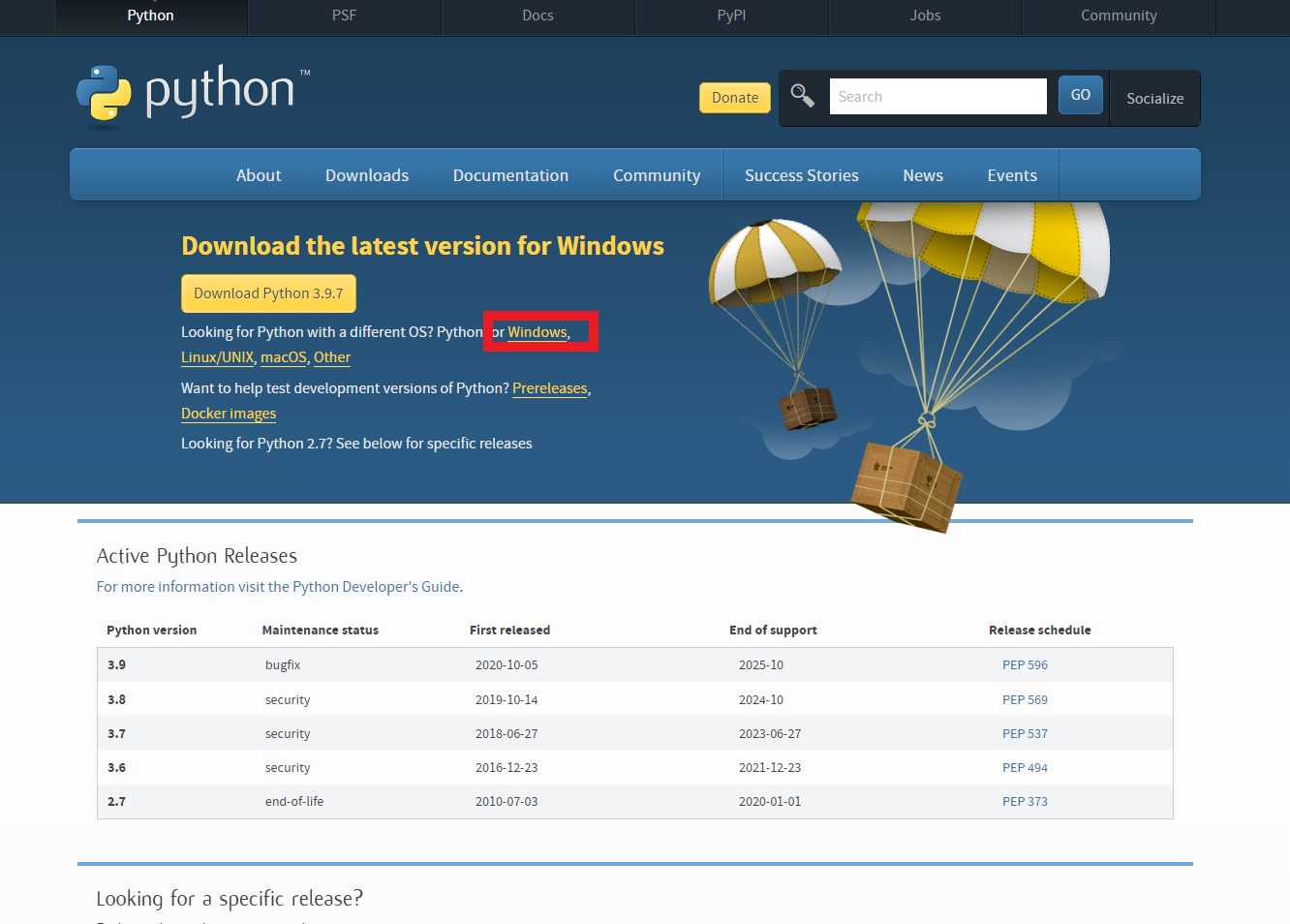
Task: Open PEP 373 release schedule link
Action: [1025, 802]
